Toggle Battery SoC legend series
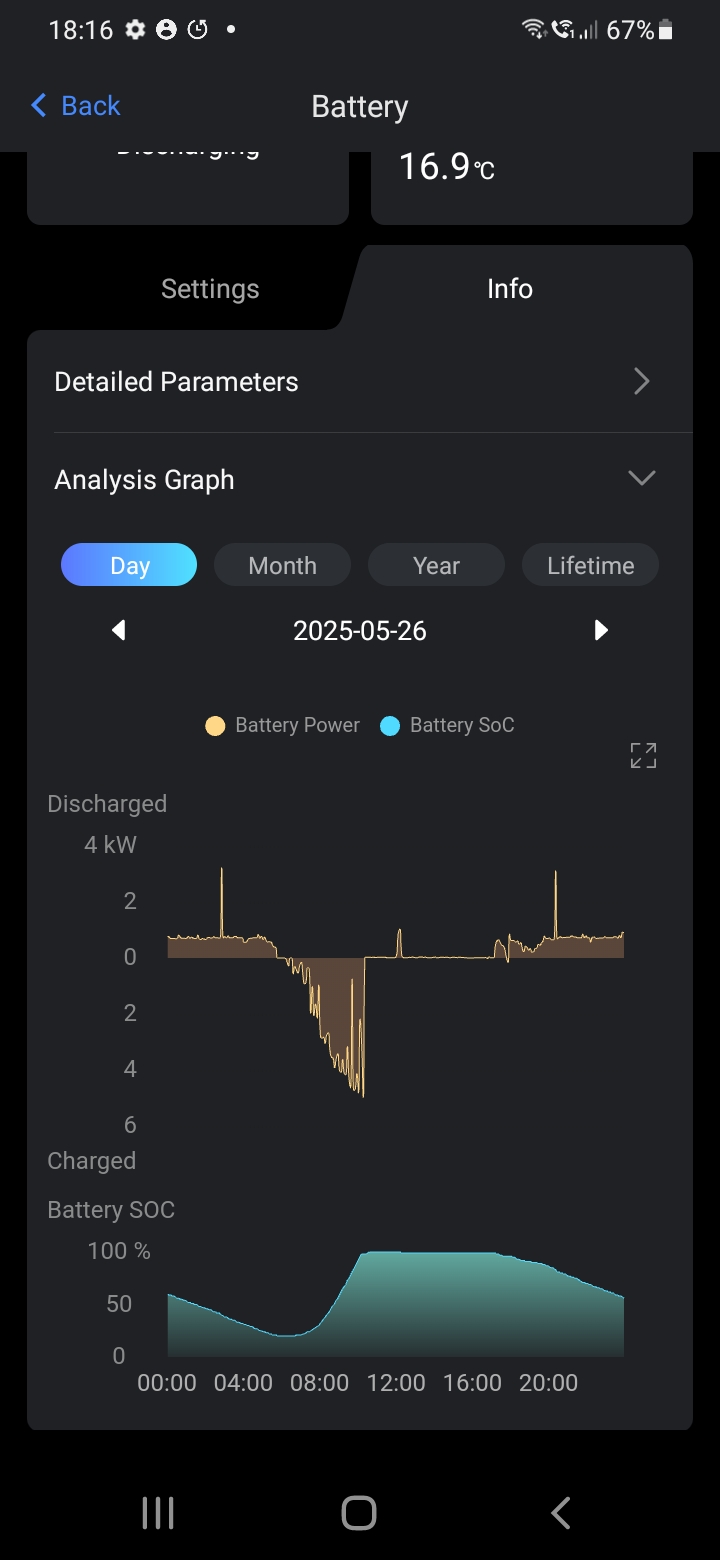Screen dimensions: 720x1560 point(448,726)
